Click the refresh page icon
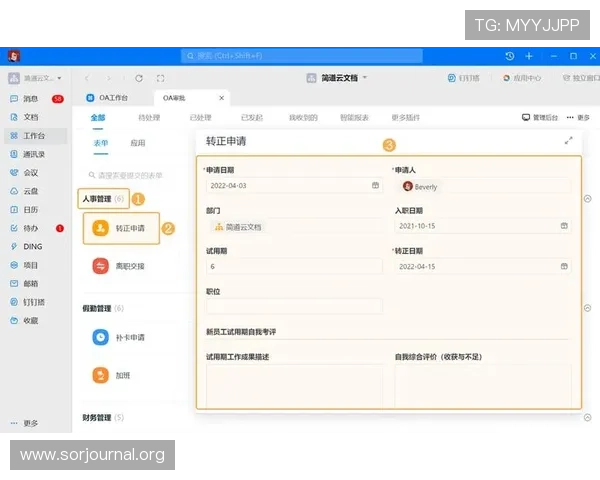The width and height of the screenshot is (600, 480). coord(139,78)
